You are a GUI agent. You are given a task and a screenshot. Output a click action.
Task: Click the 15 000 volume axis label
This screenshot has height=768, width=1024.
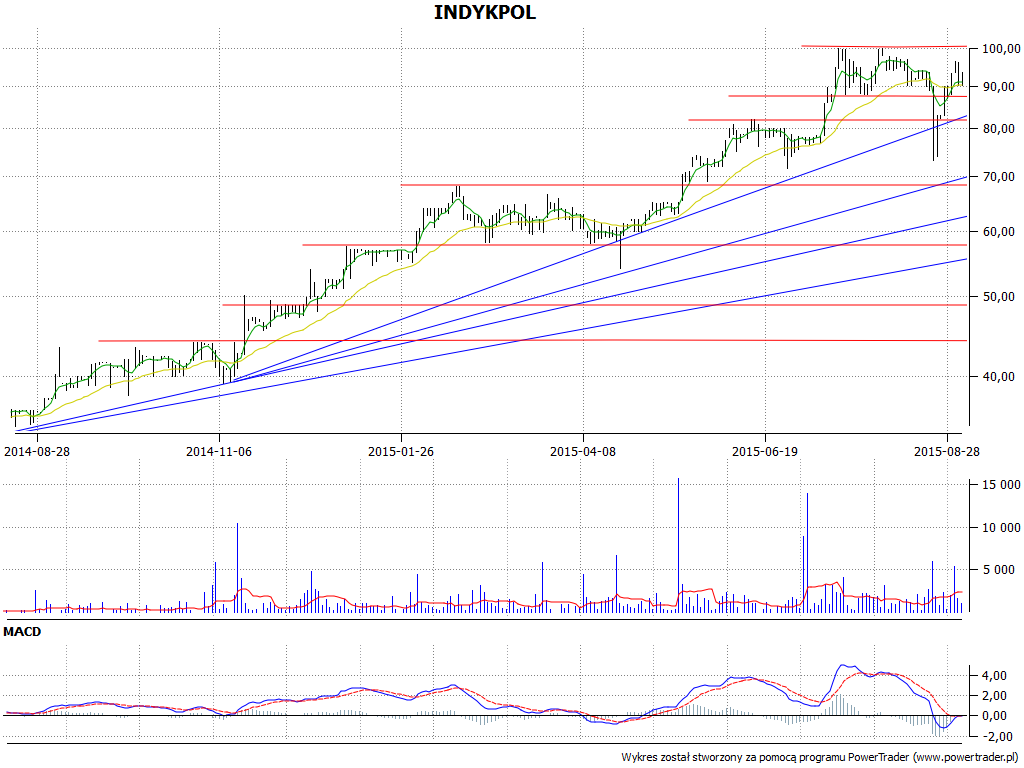1001,485
